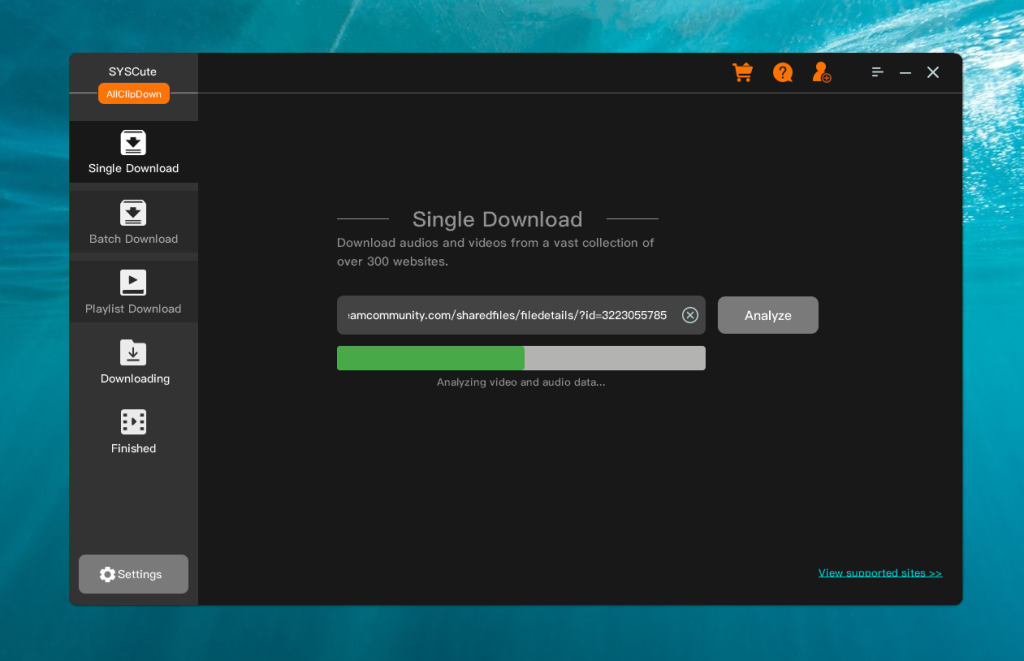
Task: Minimize the SYSCute window
Action: 905,72
